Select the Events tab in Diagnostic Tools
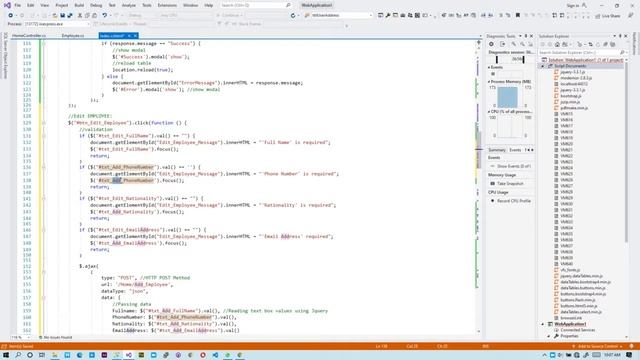This screenshot has height=360, width=640. click(x=515, y=150)
